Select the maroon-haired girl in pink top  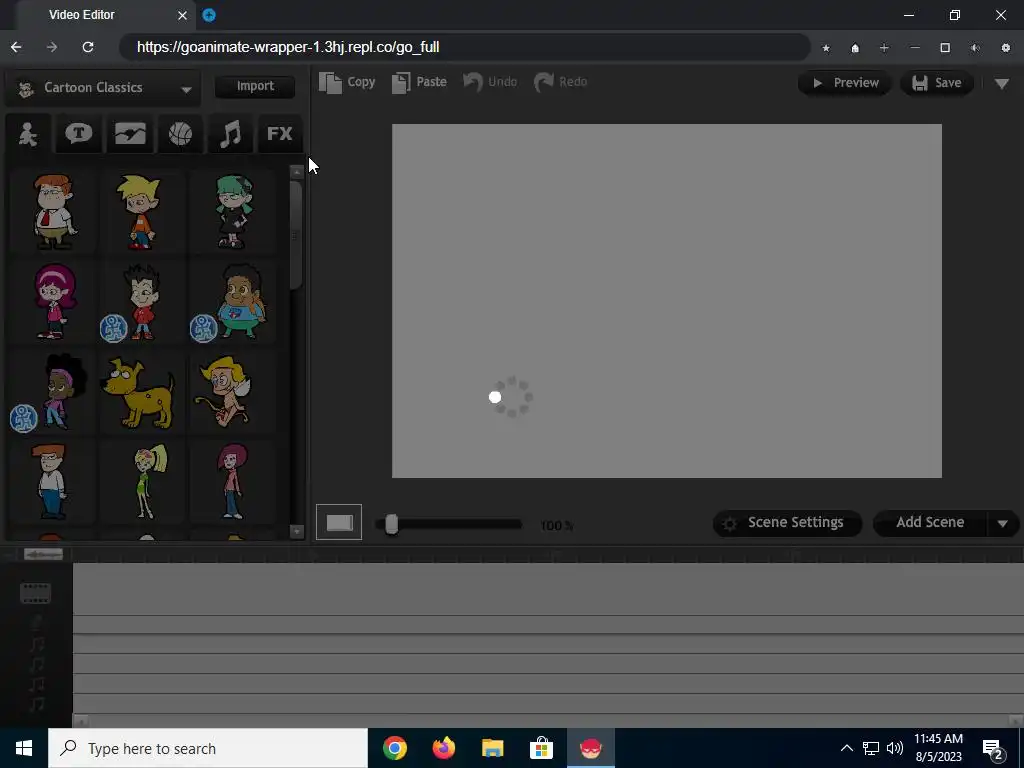pyautogui.click(x=232, y=481)
